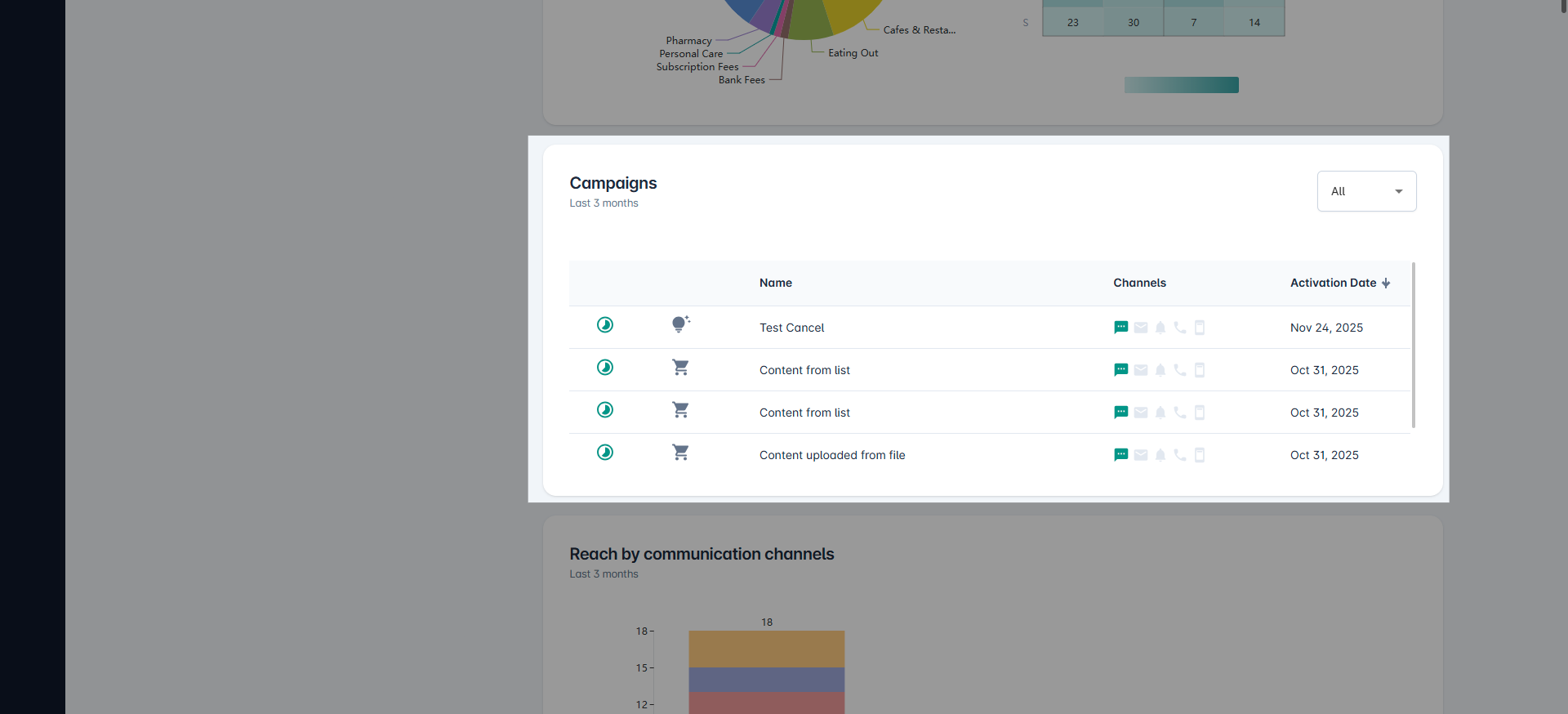The height and width of the screenshot is (714, 1568).
Task: Click email envelope icon in Test Cancel row
Action: (1141, 328)
